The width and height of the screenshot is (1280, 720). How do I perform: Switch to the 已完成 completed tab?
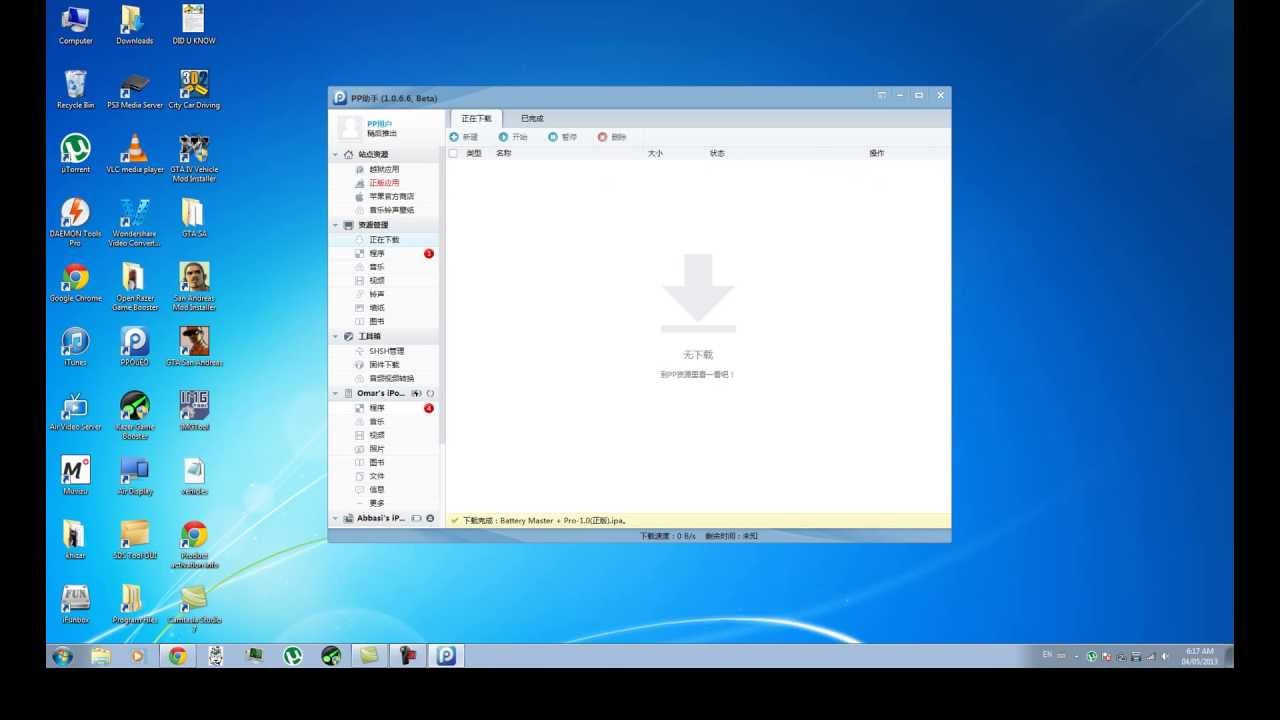532,118
